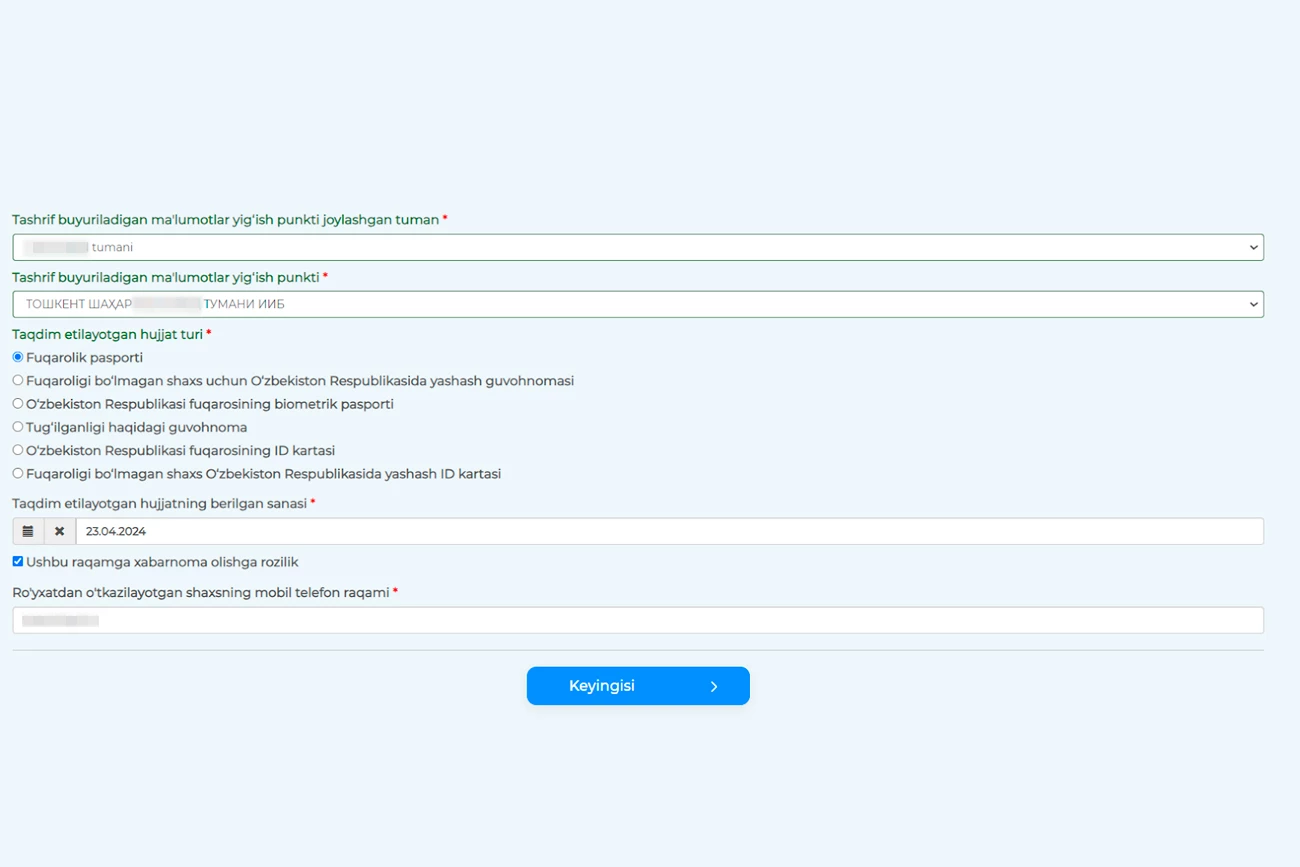Click the mobil telefon raqami input field
Image resolution: width=1300 pixels, height=867 pixels.
click(638, 620)
